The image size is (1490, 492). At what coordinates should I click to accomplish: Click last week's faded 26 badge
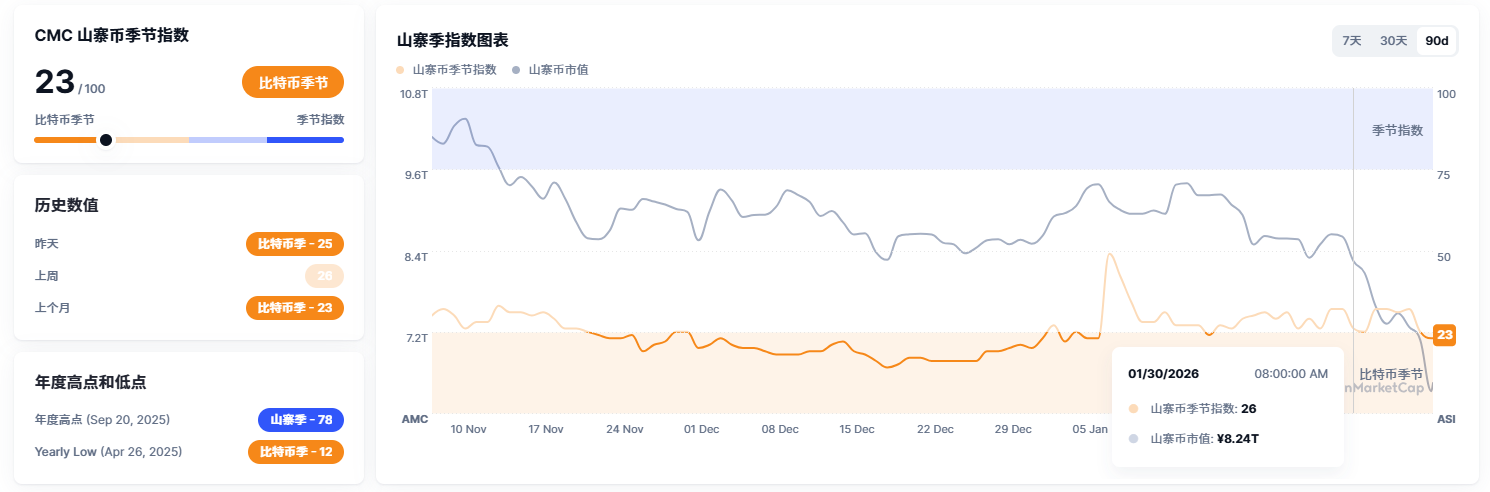point(324,276)
